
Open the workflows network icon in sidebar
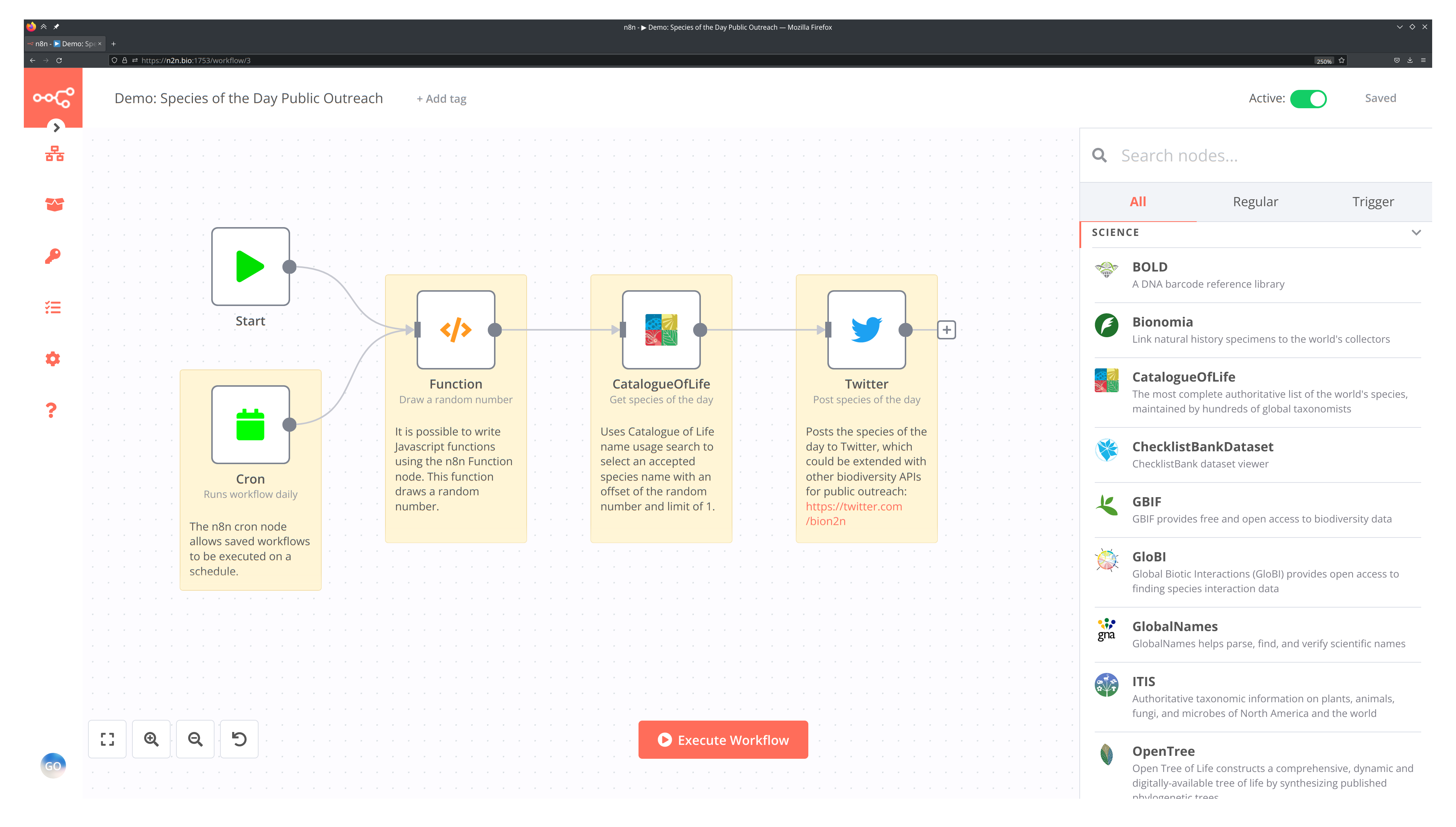click(x=55, y=153)
